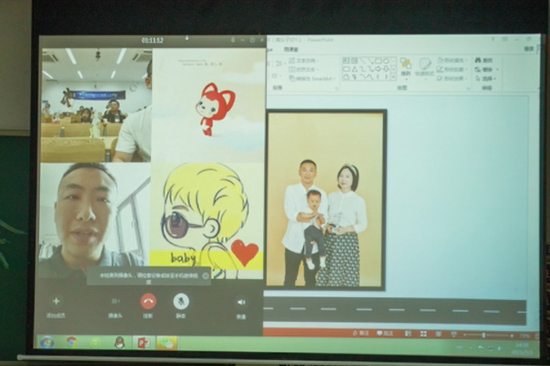This screenshot has width=550, height=366.
Task: Click the Shape Fill command
Action: point(452,60)
